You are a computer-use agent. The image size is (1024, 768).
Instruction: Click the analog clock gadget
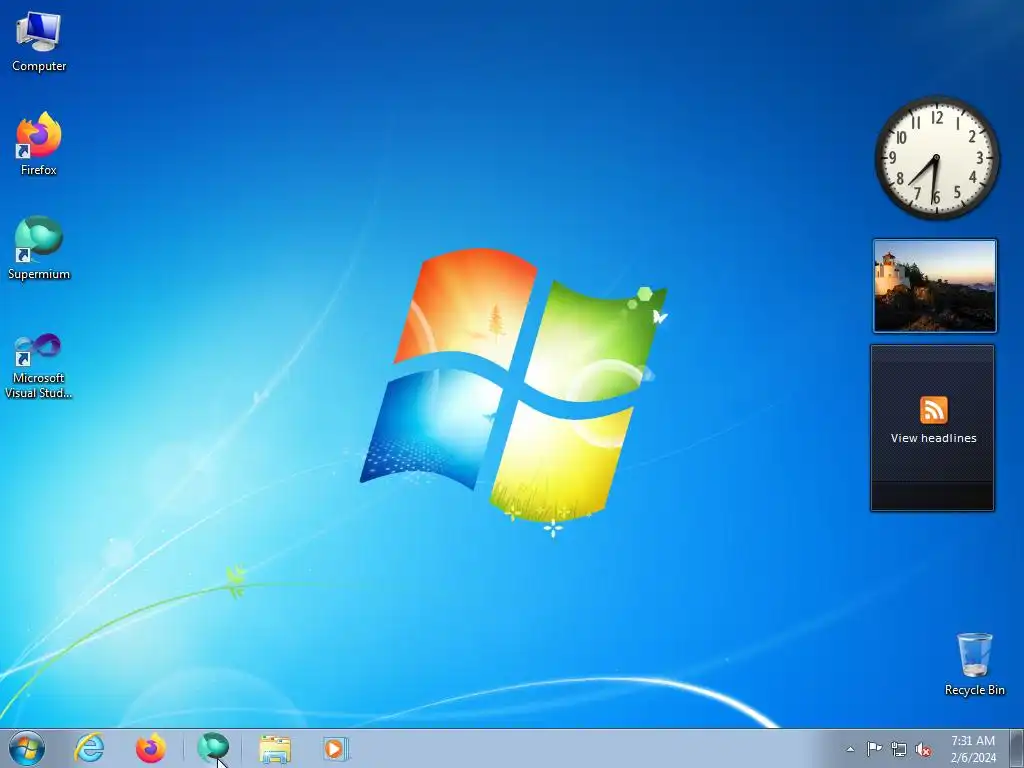pyautogui.click(x=936, y=158)
